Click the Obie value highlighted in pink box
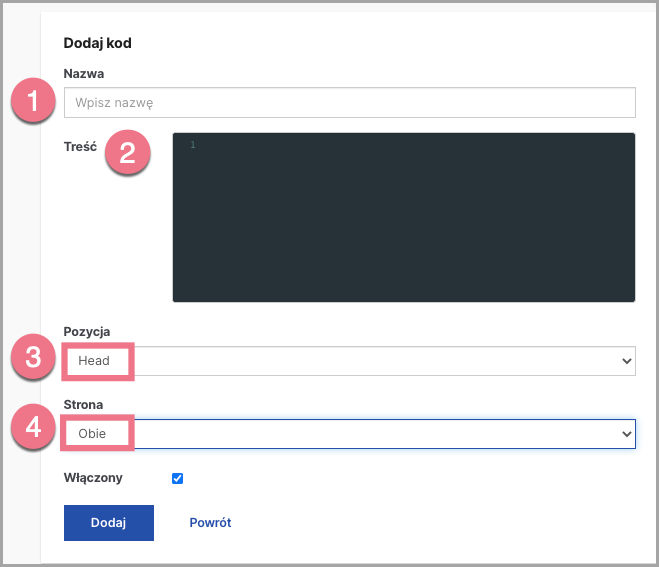 point(92,433)
